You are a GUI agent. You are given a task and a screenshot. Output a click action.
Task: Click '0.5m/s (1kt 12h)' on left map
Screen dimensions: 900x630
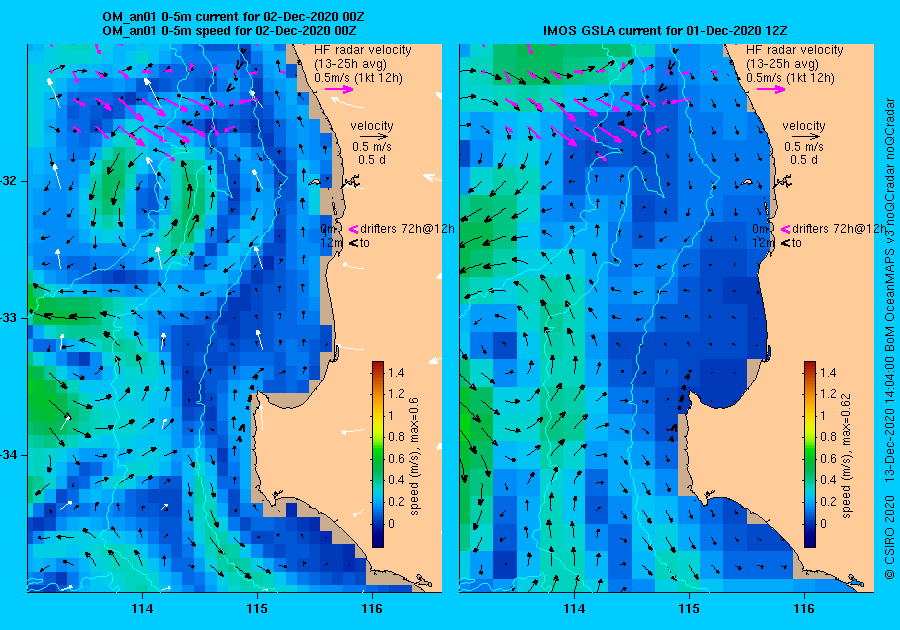358,78
